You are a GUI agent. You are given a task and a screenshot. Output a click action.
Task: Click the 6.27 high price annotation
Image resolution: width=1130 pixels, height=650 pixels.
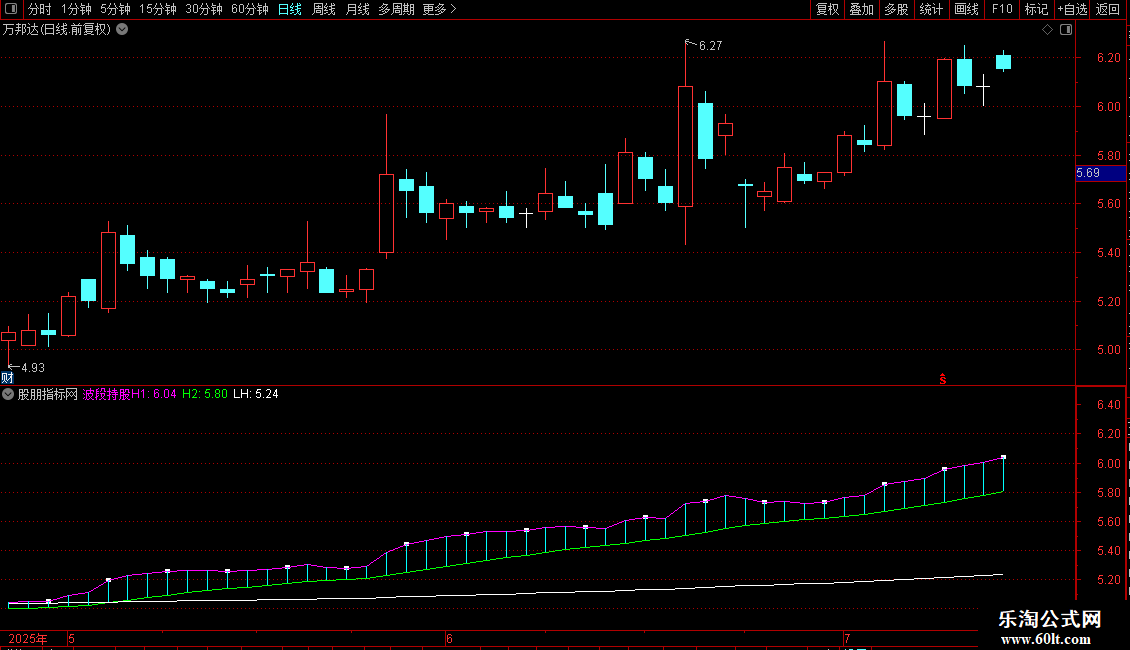(x=710, y=46)
